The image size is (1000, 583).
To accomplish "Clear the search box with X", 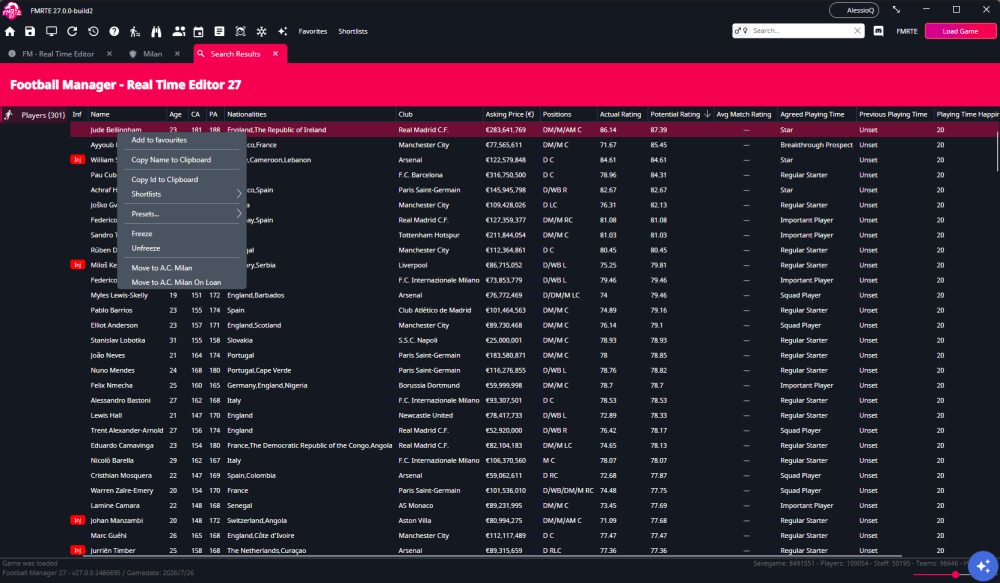I will [x=857, y=31].
